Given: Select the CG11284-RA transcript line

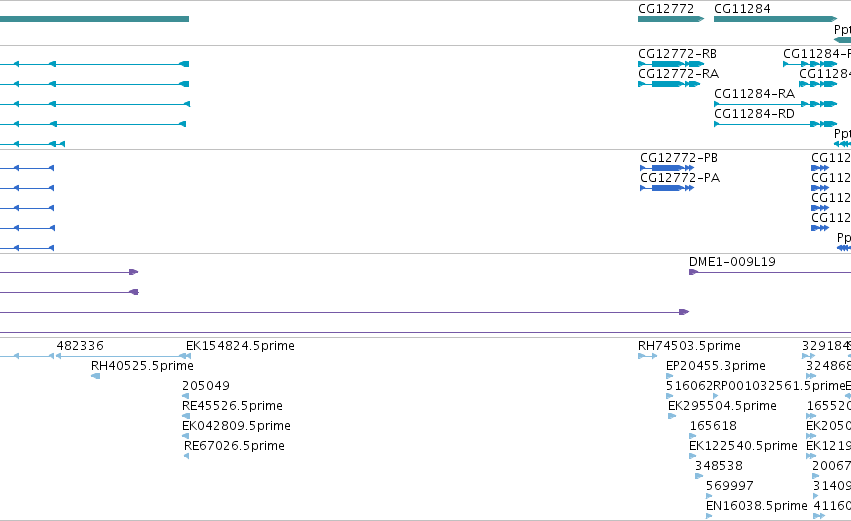Looking at the screenshot, I should 776,104.
